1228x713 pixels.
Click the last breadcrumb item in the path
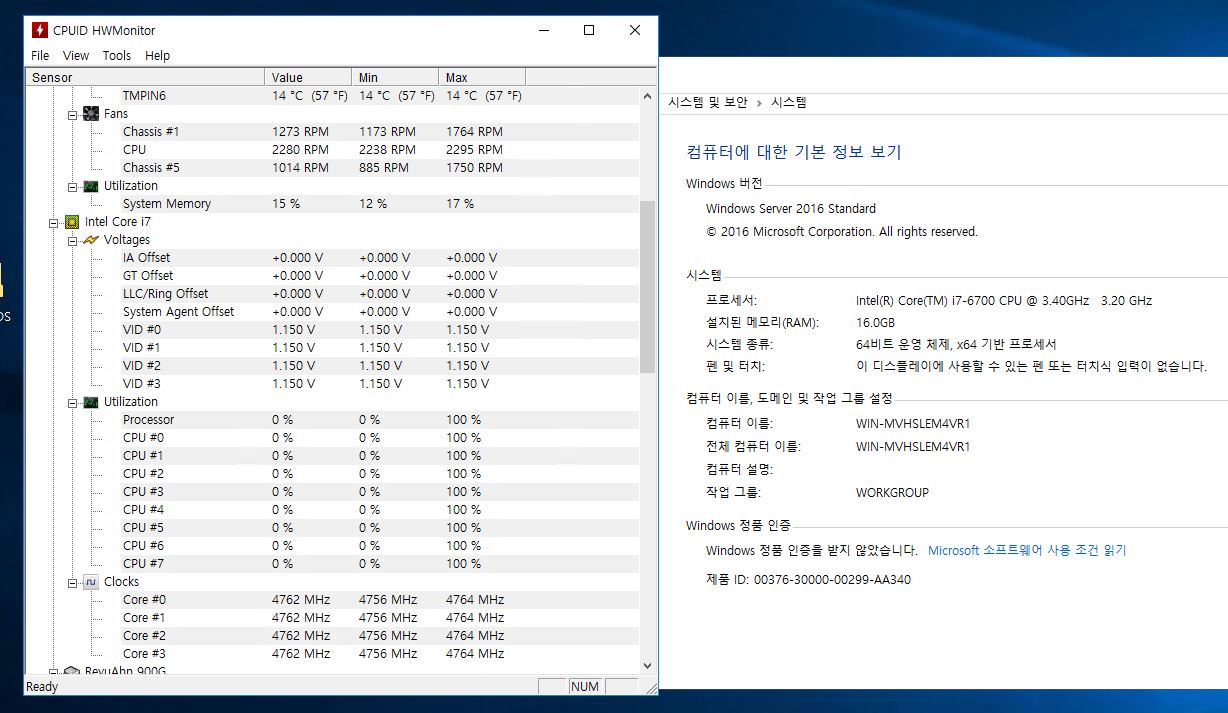[788, 102]
